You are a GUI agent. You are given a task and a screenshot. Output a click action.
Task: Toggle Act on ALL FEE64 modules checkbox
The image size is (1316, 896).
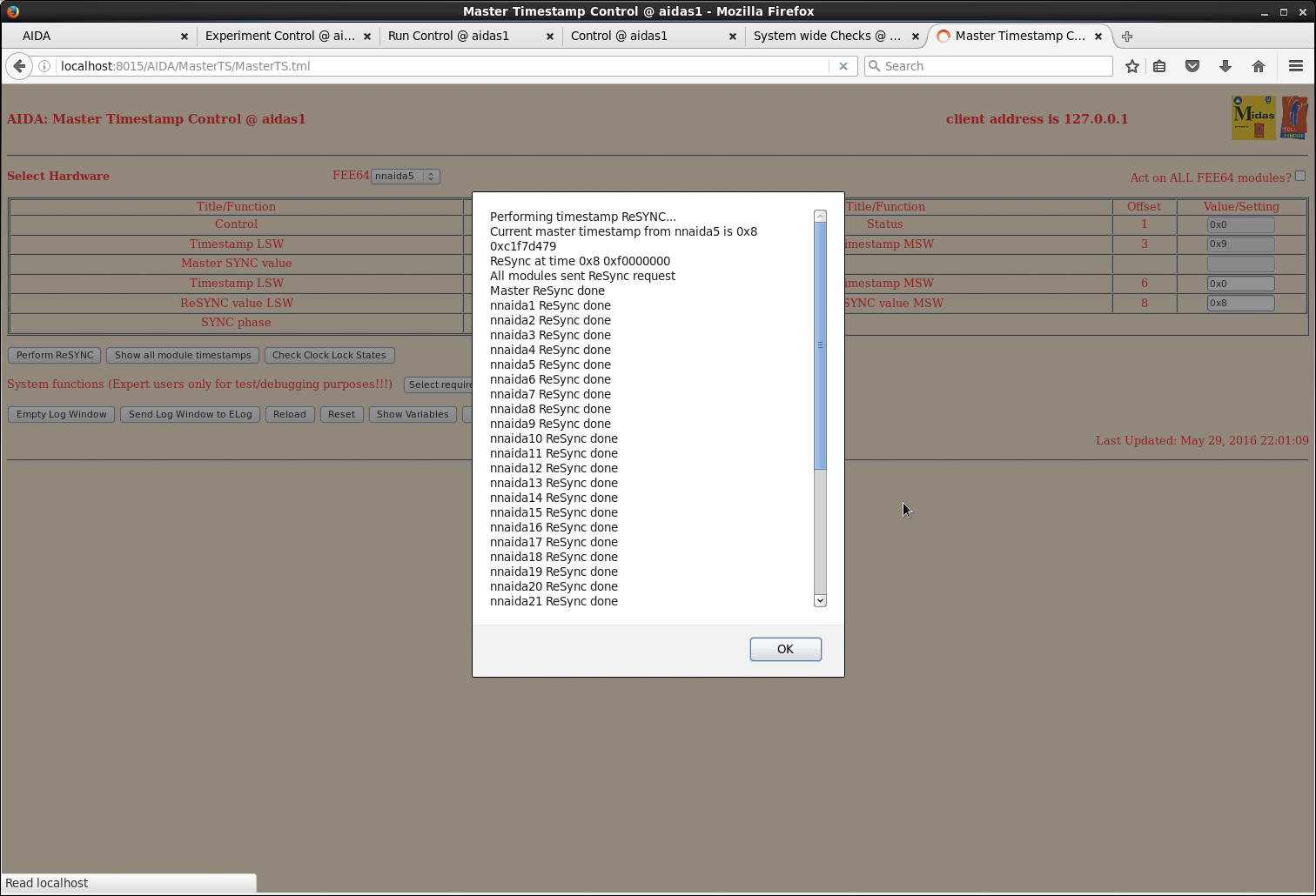[1300, 176]
